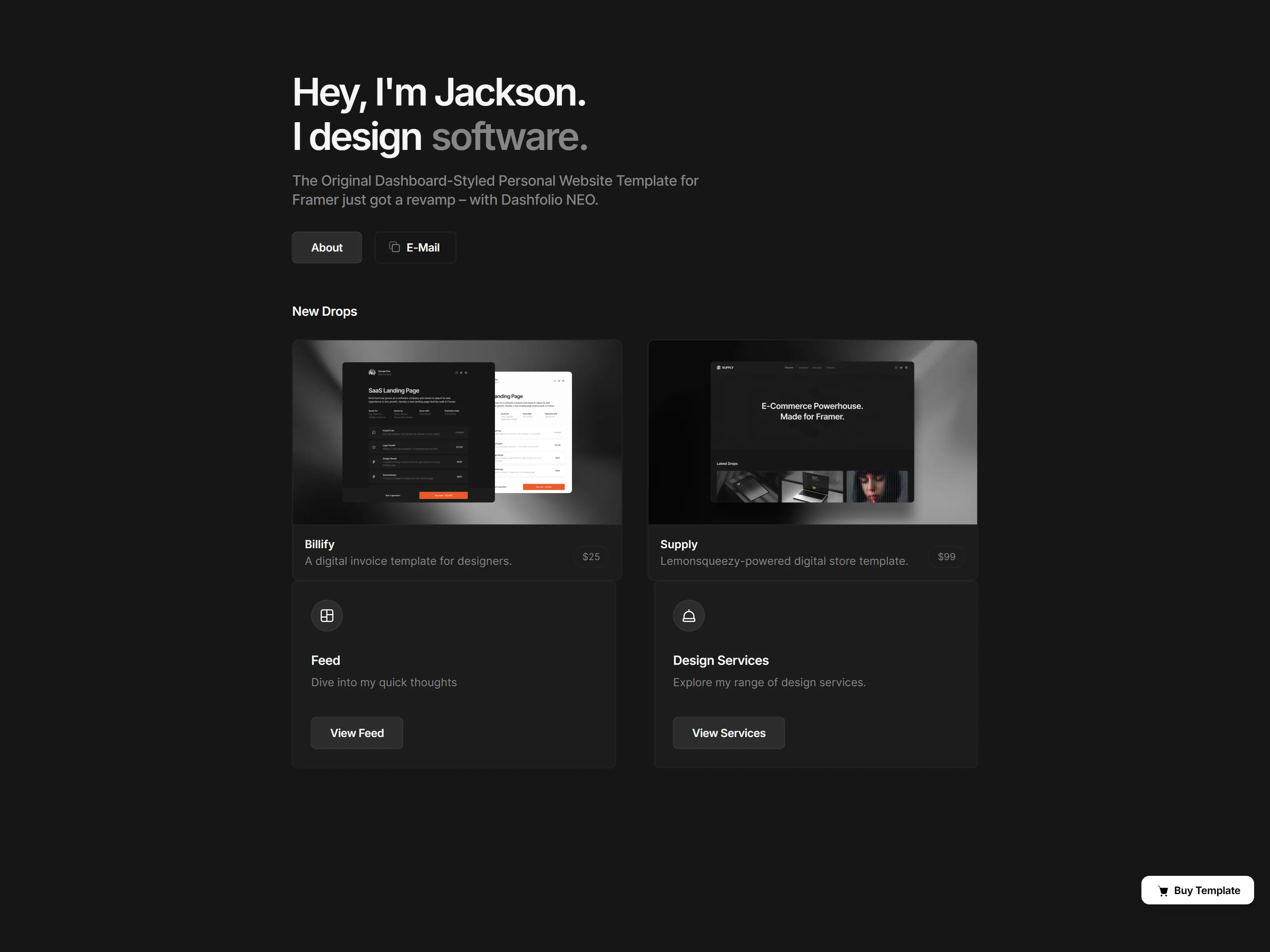Click the New Drops section heading
1270x952 pixels.
click(x=324, y=311)
